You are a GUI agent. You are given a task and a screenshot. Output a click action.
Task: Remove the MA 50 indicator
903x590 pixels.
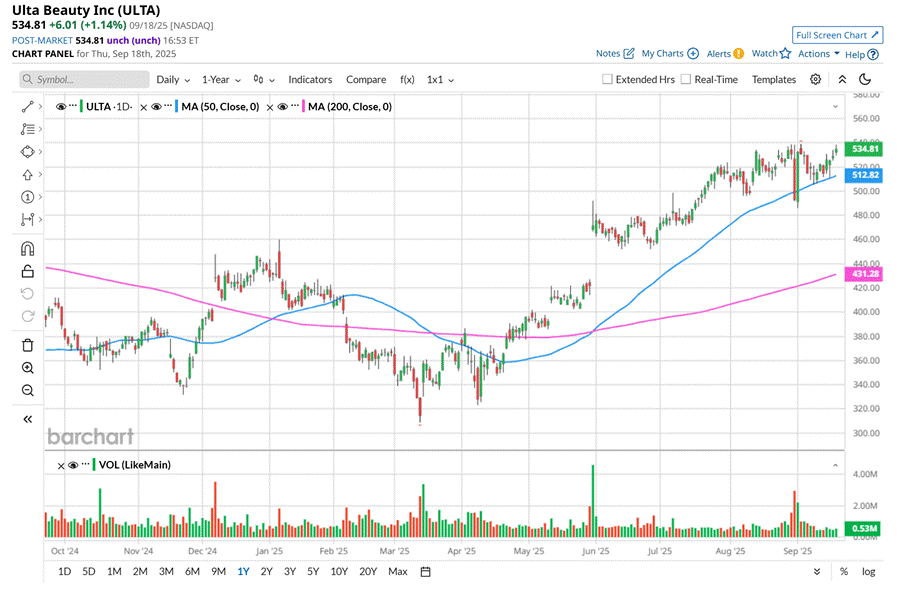tap(144, 107)
